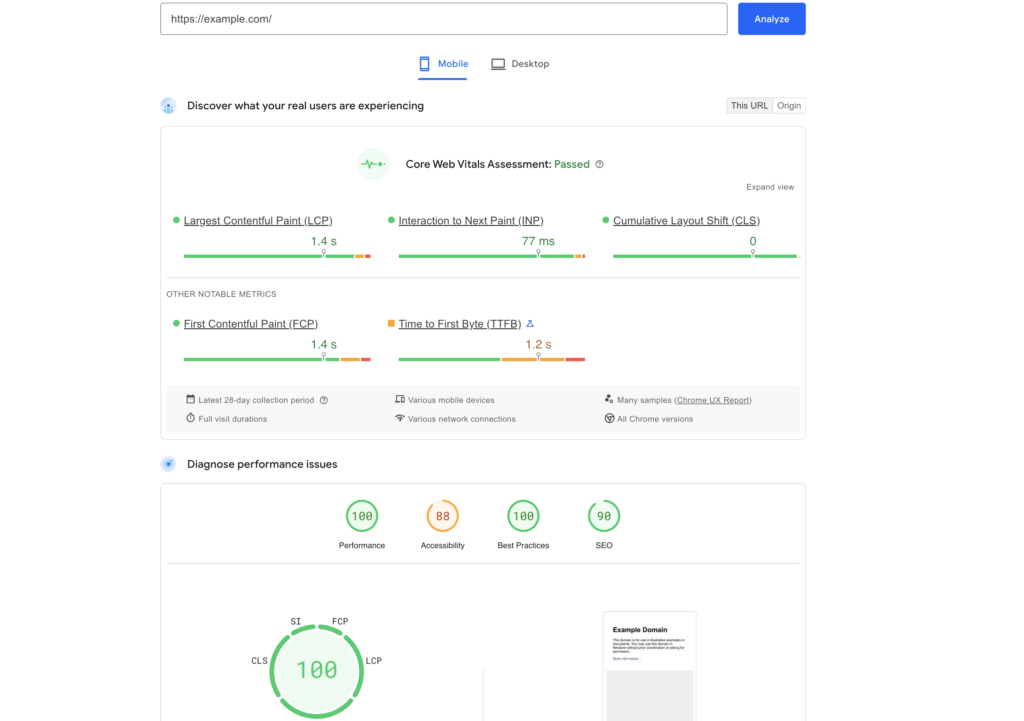Click the CLS distribution bar
The height and width of the screenshot is (721, 1024).
pos(706,256)
